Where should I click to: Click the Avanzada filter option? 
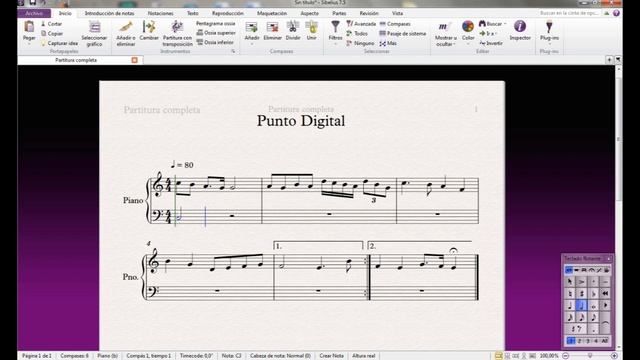click(x=361, y=24)
